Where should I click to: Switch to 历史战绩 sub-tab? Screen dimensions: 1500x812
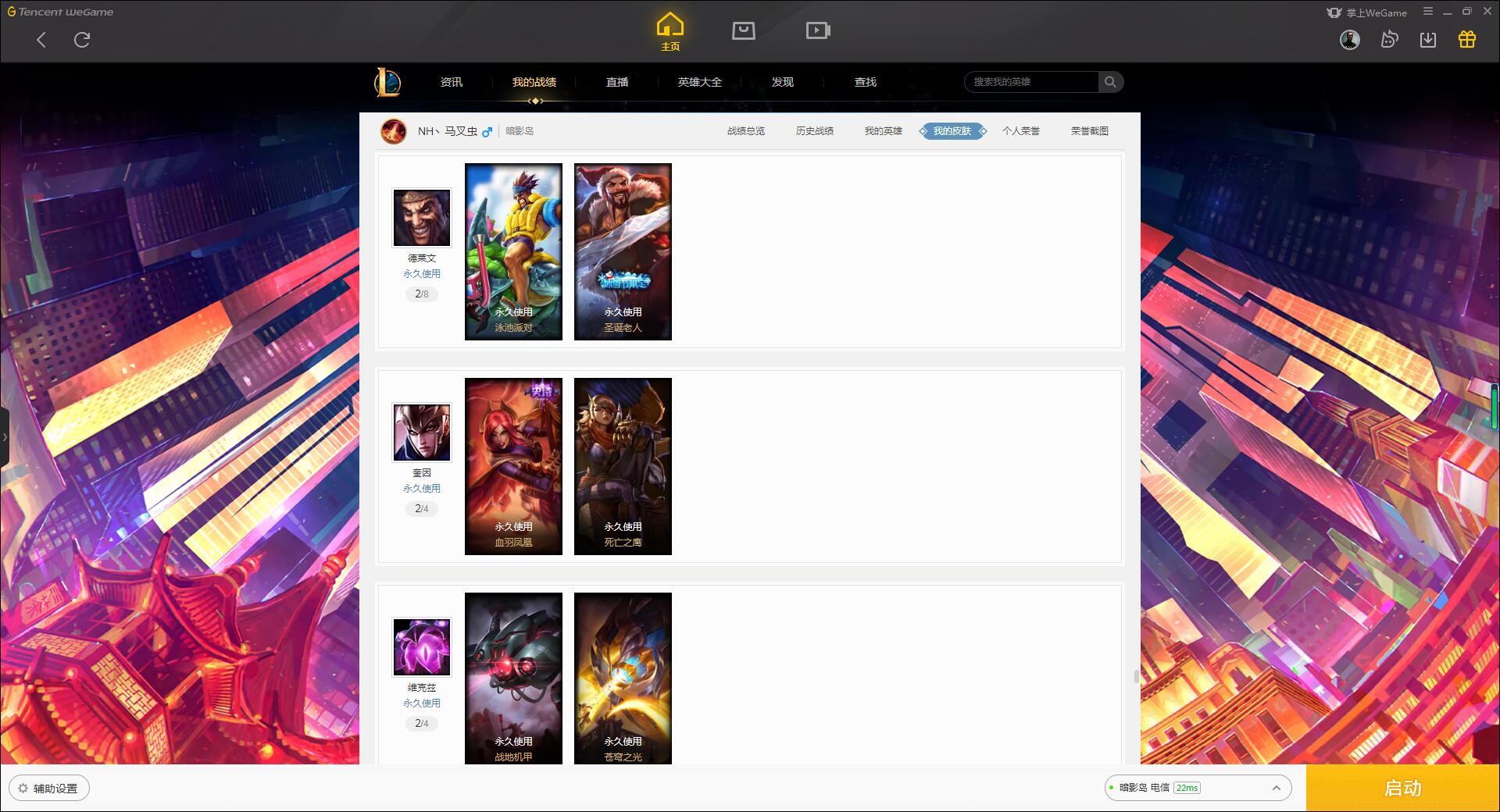click(815, 131)
